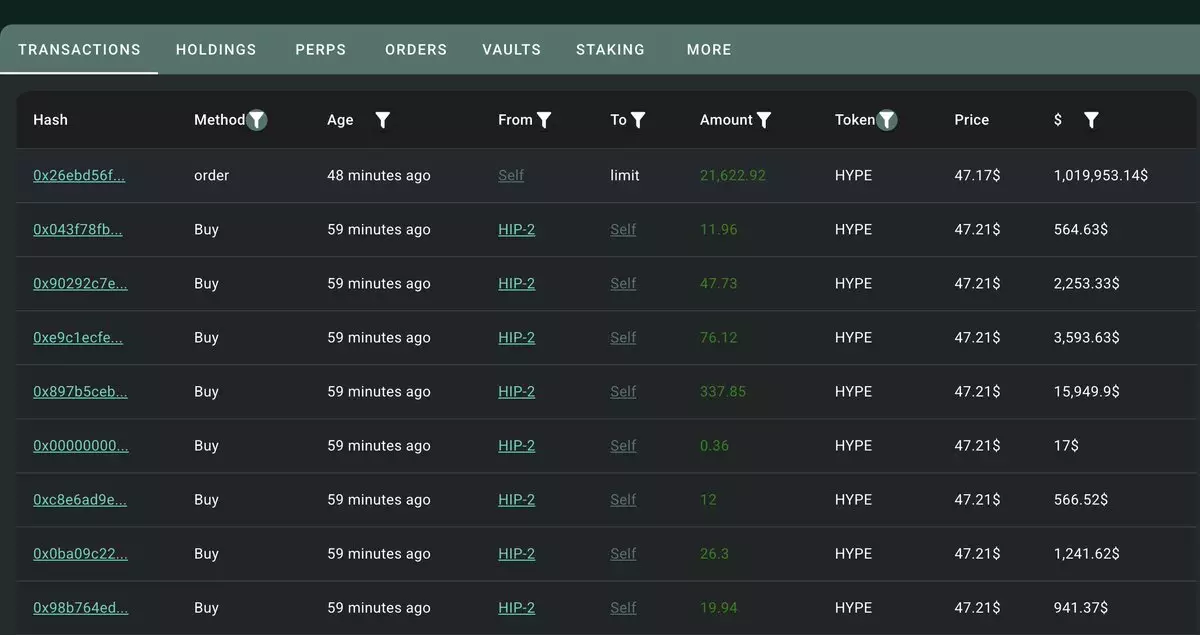Open the From column filter icon
The image size is (1200, 635).
coord(544,120)
